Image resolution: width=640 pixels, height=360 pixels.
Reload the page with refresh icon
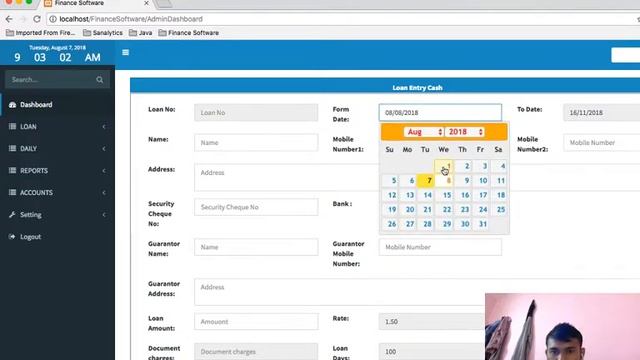click(x=37, y=19)
